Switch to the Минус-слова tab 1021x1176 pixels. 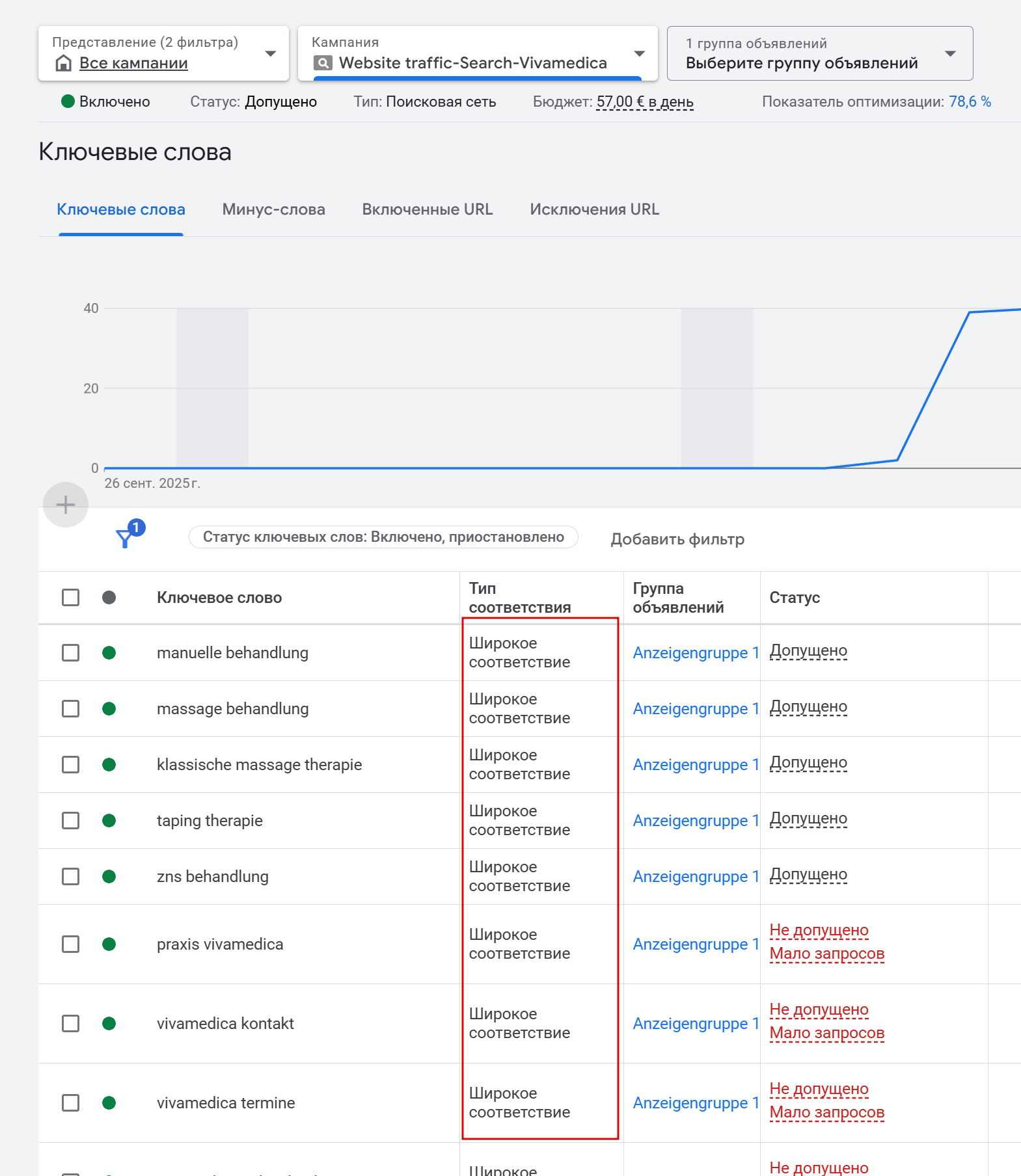click(x=273, y=209)
